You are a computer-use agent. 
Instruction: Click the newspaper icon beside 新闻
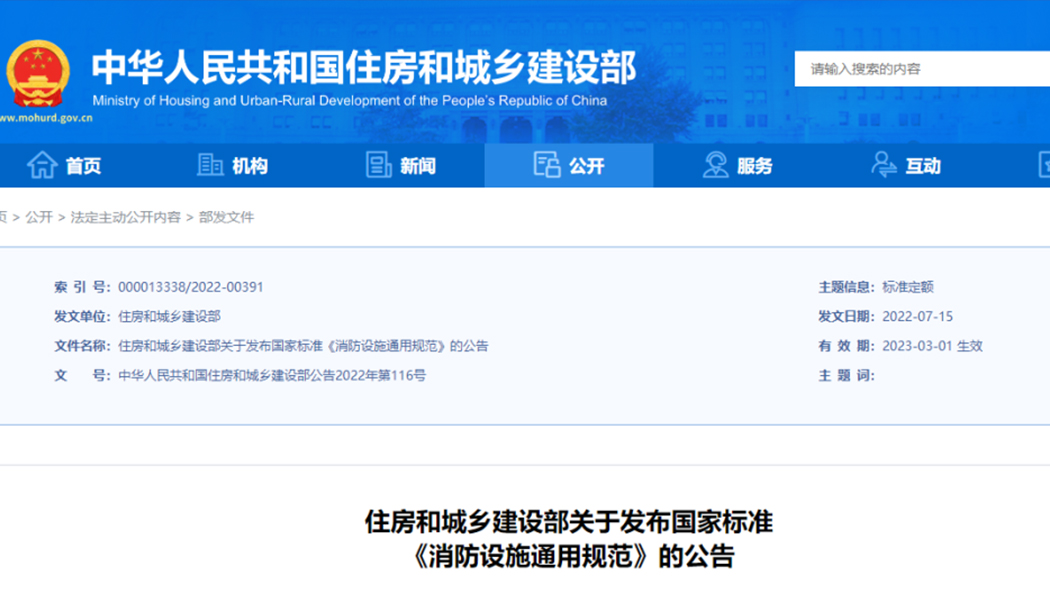point(378,165)
